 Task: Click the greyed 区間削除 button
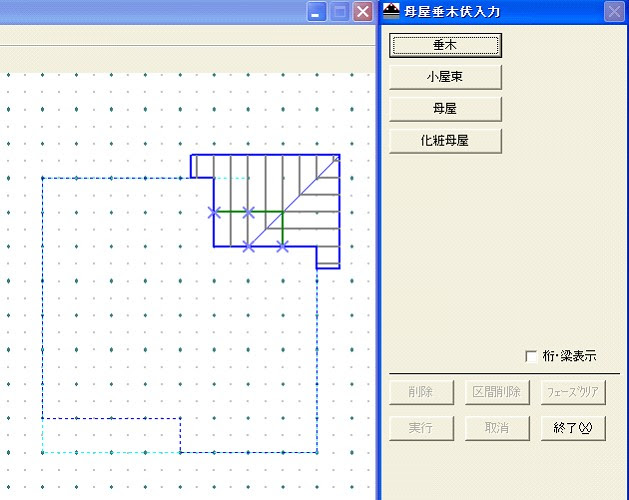[x=497, y=392]
